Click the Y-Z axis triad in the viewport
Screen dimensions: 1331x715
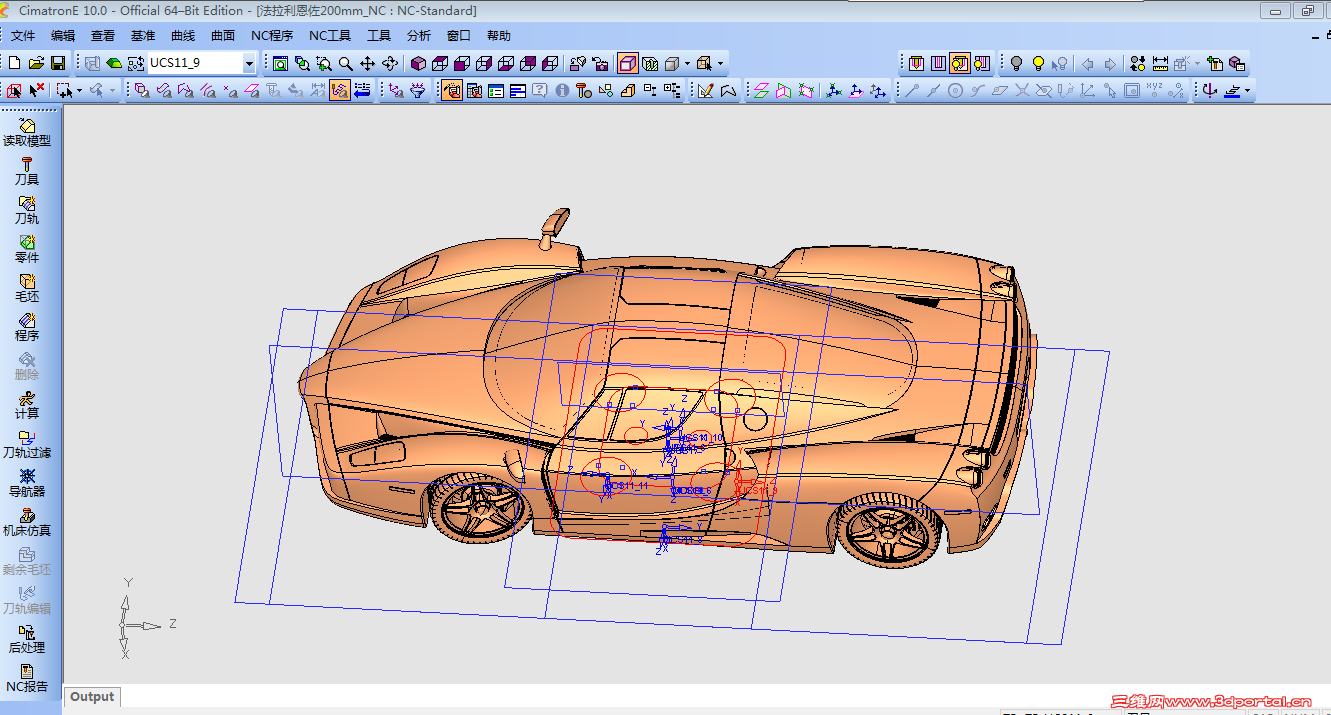(140, 620)
